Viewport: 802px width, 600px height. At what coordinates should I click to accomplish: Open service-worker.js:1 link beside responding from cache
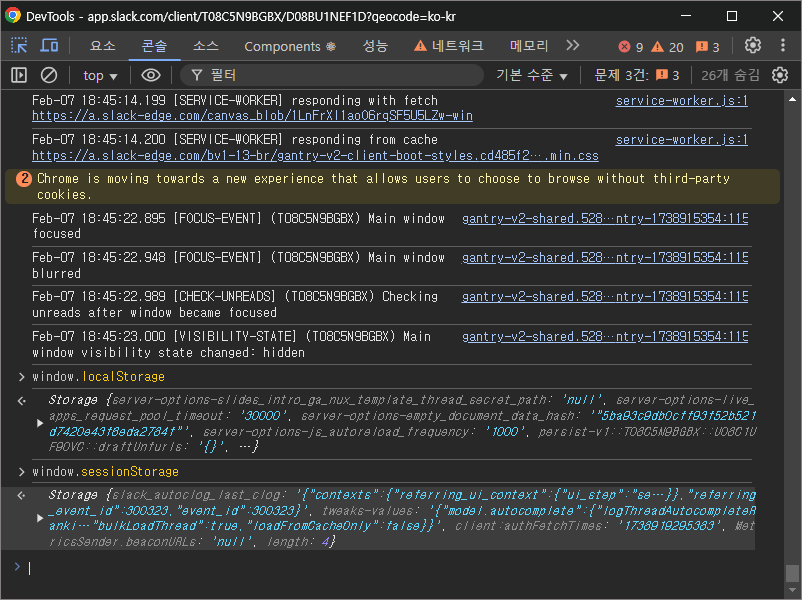click(x=681, y=140)
